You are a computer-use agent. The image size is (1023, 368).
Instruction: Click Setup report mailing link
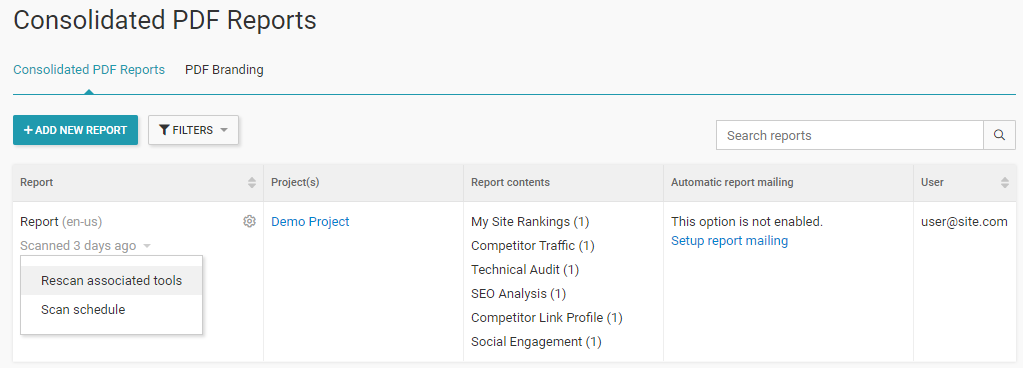click(729, 241)
